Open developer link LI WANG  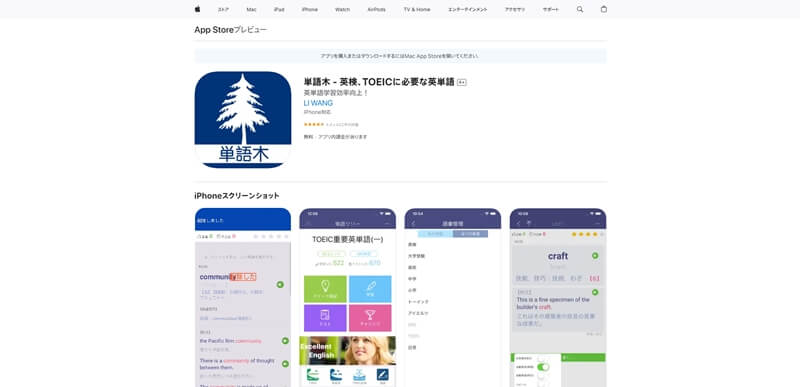click(x=318, y=103)
